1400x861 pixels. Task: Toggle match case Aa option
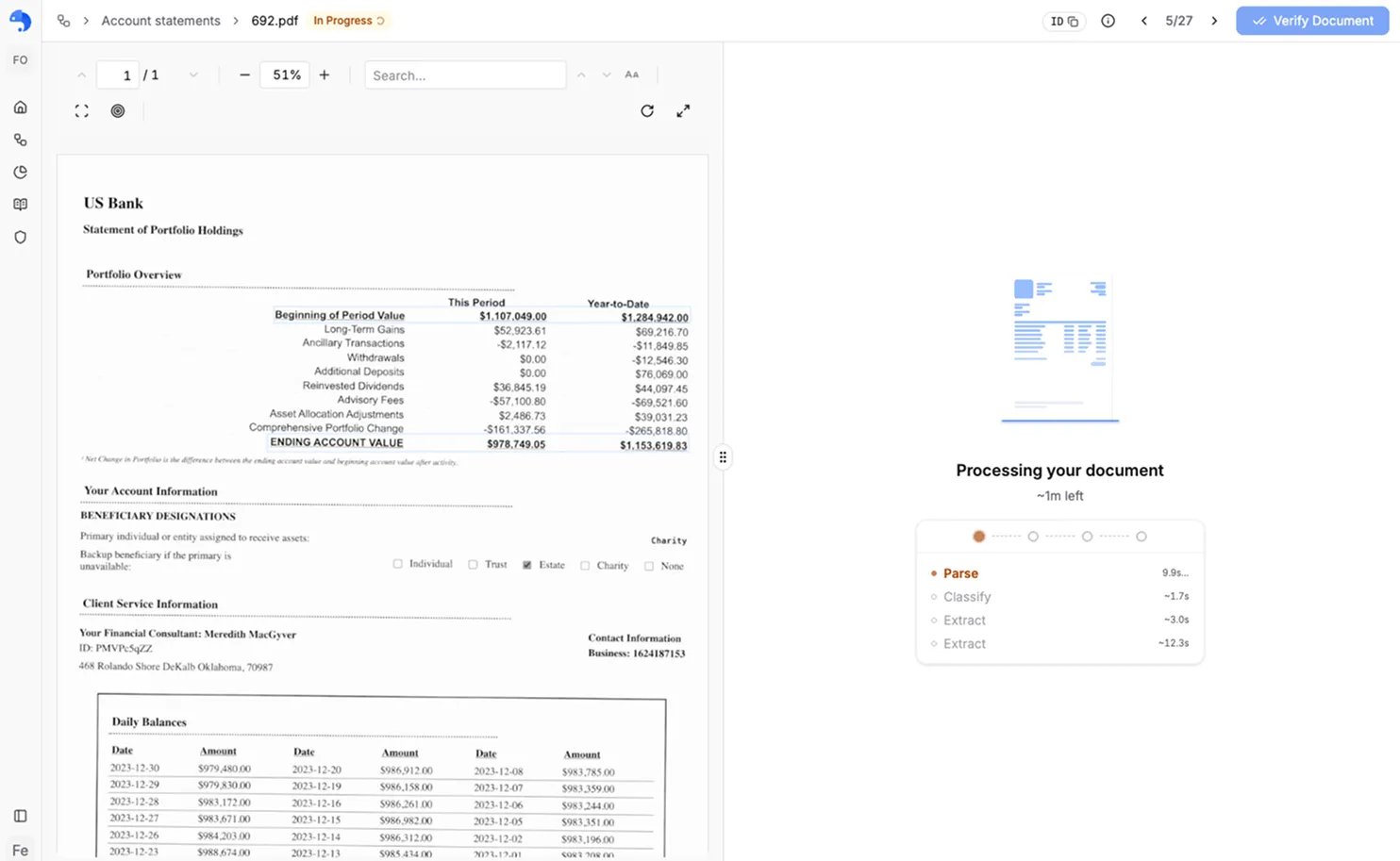(x=632, y=75)
